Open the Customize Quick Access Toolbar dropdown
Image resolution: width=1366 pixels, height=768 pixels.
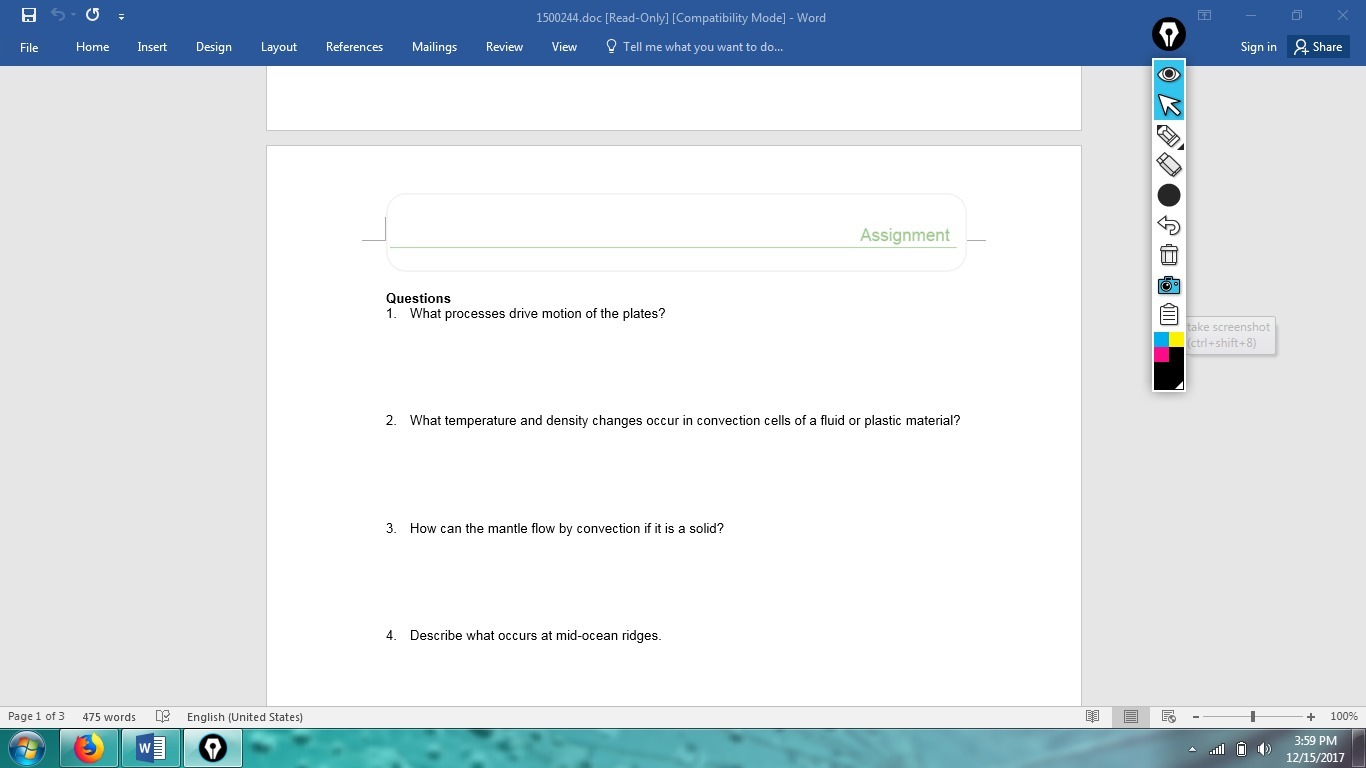click(x=121, y=16)
